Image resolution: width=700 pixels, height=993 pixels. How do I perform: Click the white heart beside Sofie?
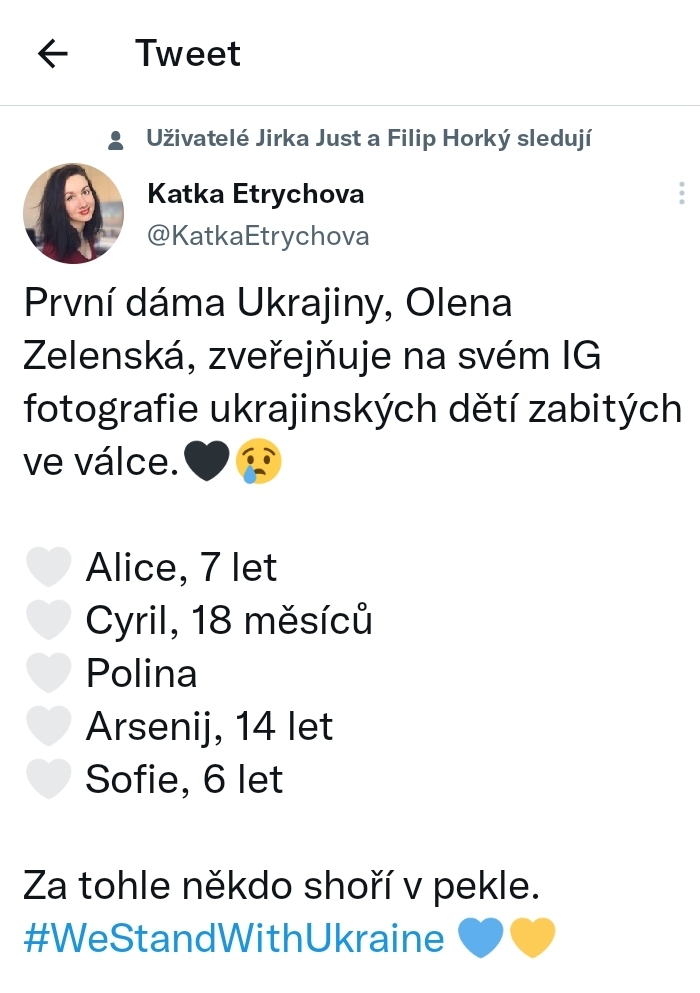pos(48,780)
